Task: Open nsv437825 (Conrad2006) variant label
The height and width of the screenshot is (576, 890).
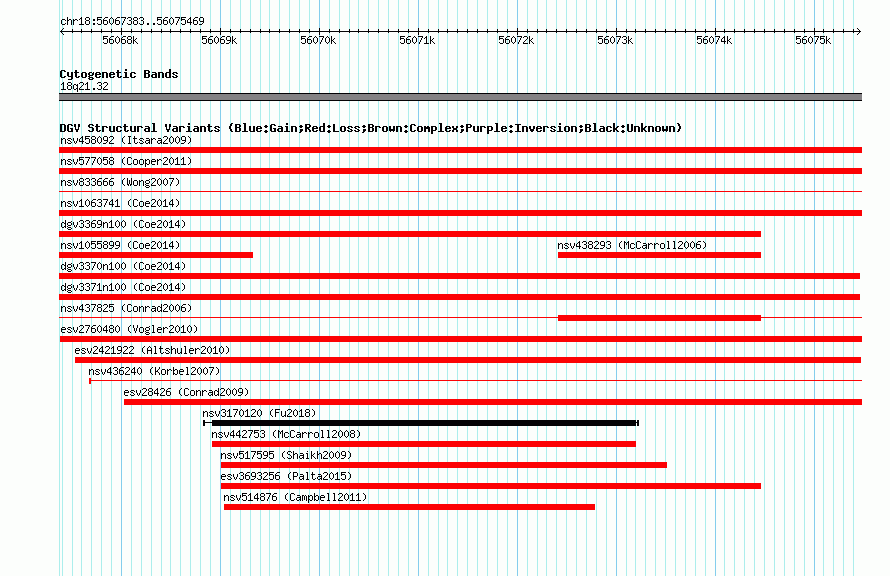Action: tap(126, 308)
